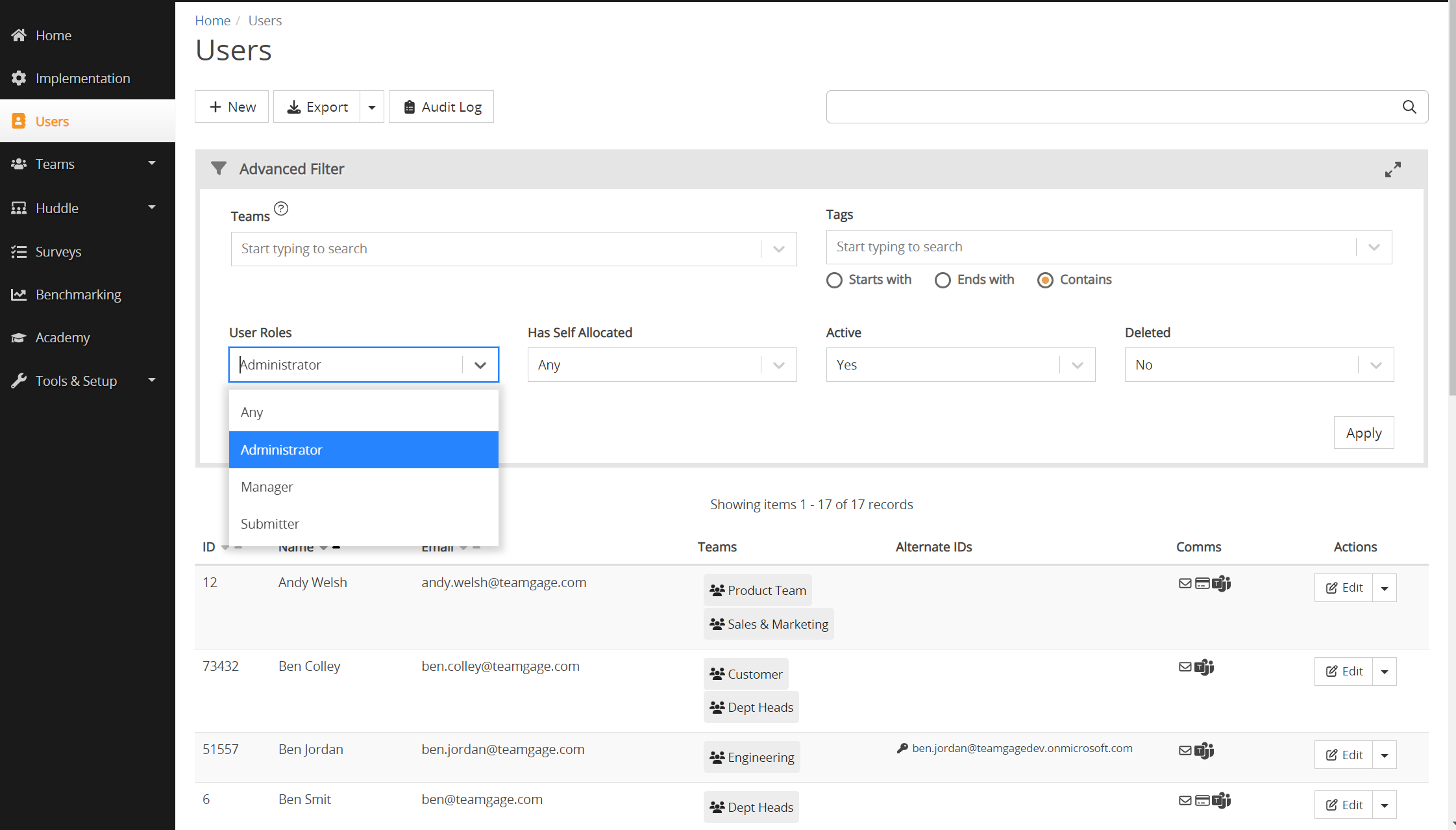Click Ben Colley's Microsoft Teams icon
This screenshot has width=1456, height=830.
pyautogui.click(x=1205, y=667)
